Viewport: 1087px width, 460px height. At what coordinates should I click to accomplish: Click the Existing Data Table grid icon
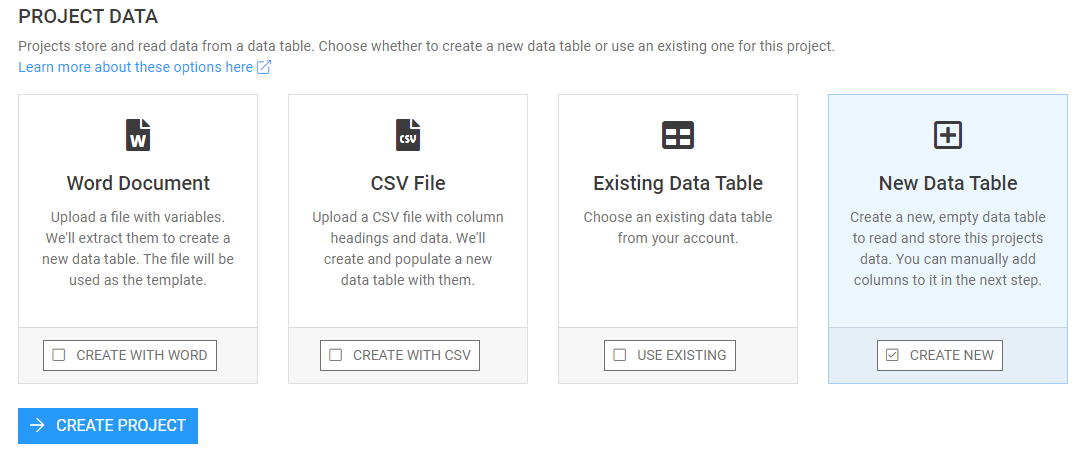678,135
